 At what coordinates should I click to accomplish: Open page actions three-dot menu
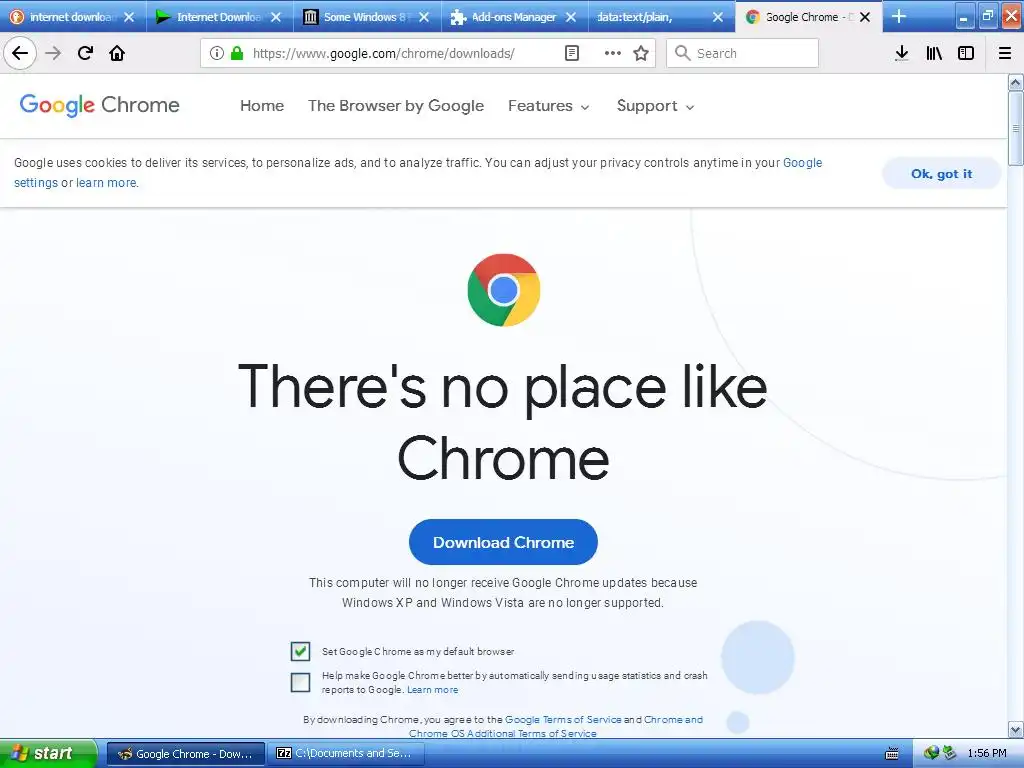[x=613, y=53]
